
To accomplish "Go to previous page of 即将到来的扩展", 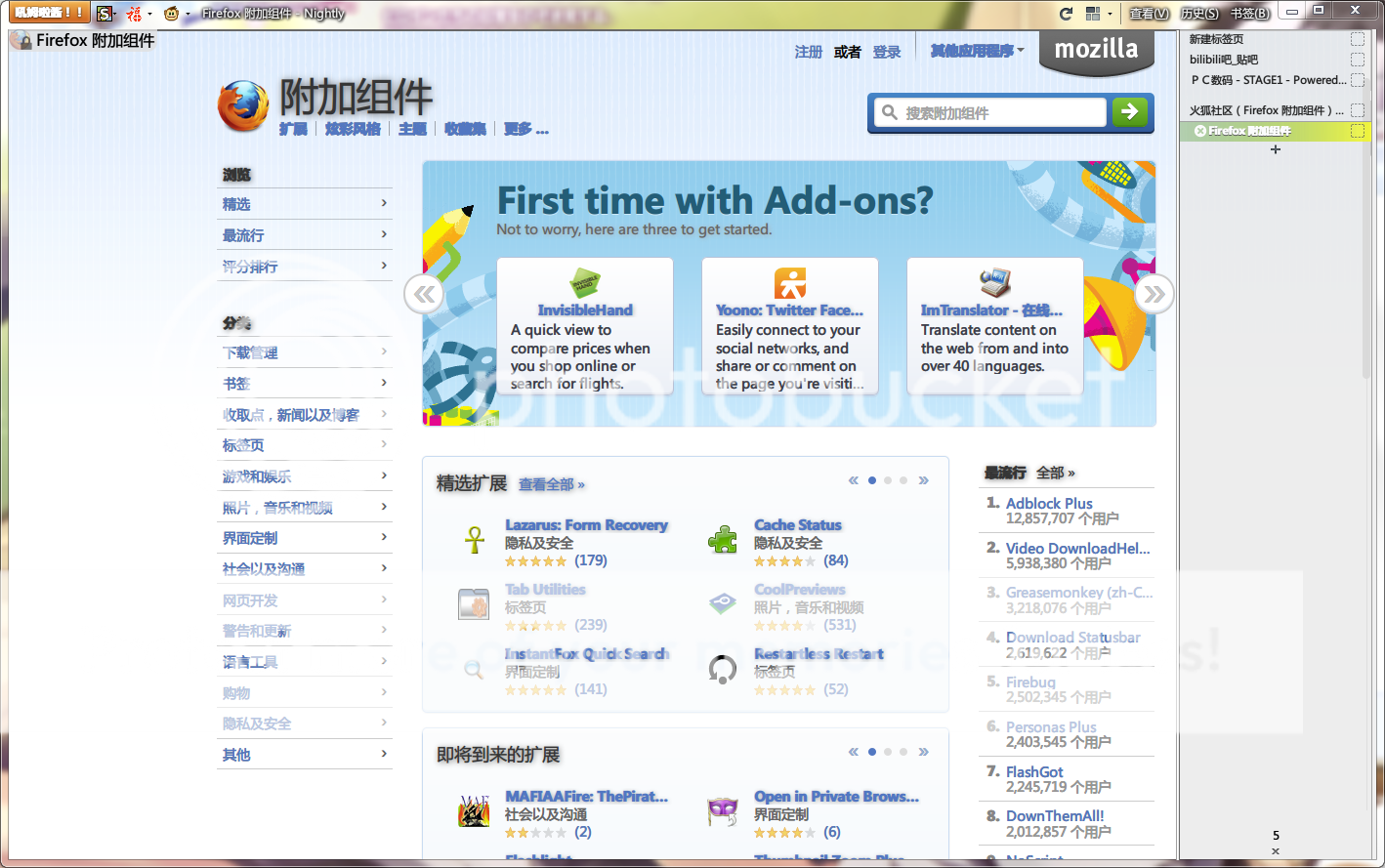I will click(854, 752).
